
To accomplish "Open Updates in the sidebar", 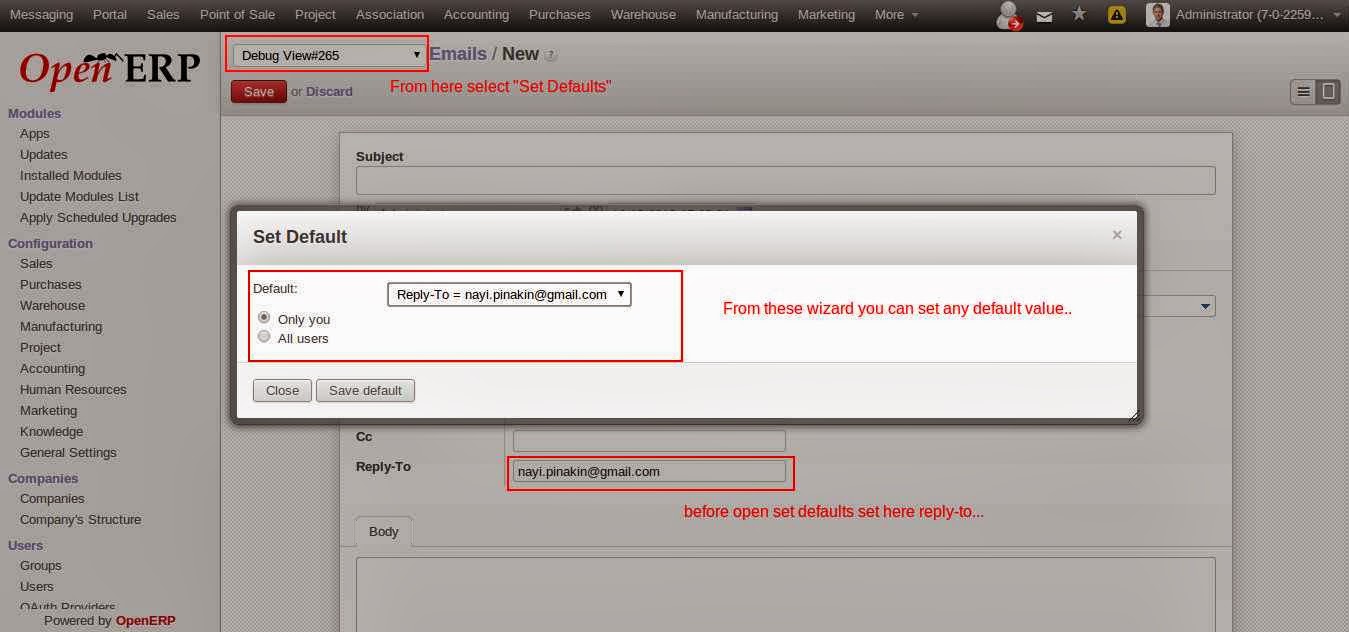I will pyautogui.click(x=44, y=155).
